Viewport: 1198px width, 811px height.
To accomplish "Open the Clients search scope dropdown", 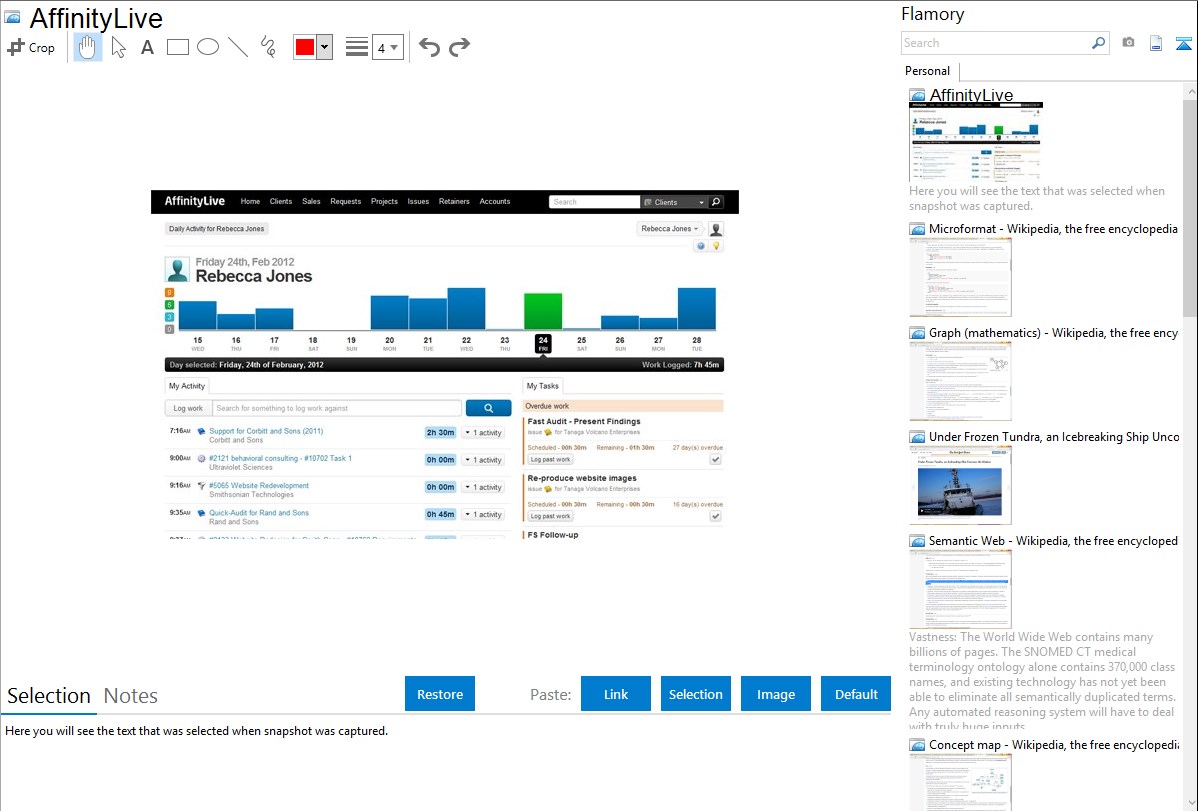I will [x=674, y=203].
